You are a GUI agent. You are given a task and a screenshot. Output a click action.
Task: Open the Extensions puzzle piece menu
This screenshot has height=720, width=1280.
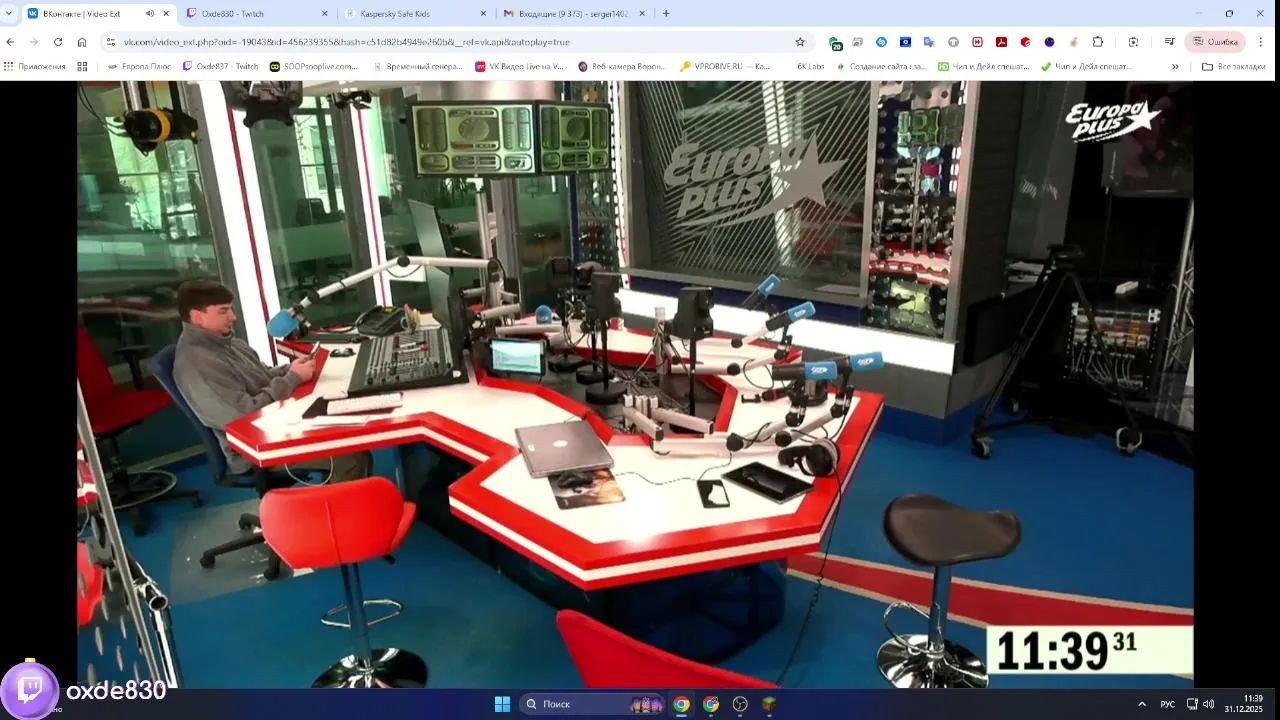tap(1098, 42)
